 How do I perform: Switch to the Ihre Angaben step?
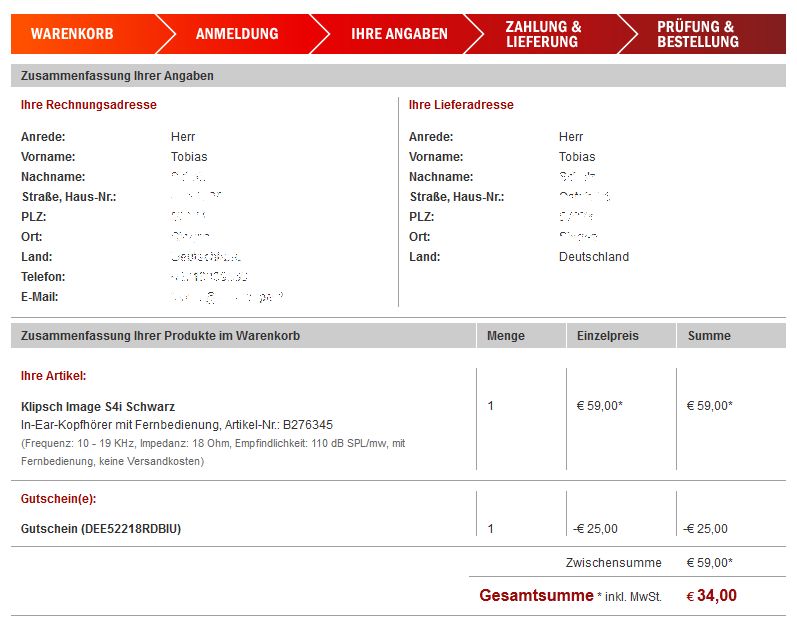point(399,34)
